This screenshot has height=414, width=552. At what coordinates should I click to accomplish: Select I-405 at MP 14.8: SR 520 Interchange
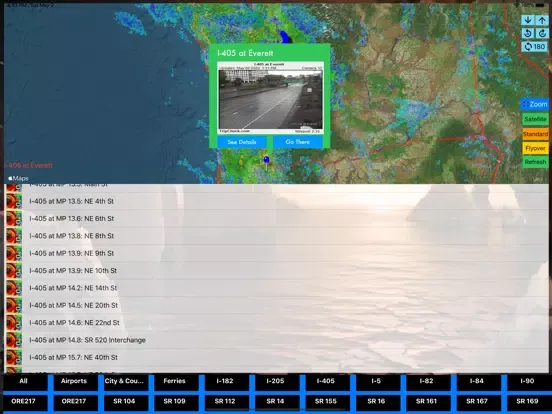(276, 340)
